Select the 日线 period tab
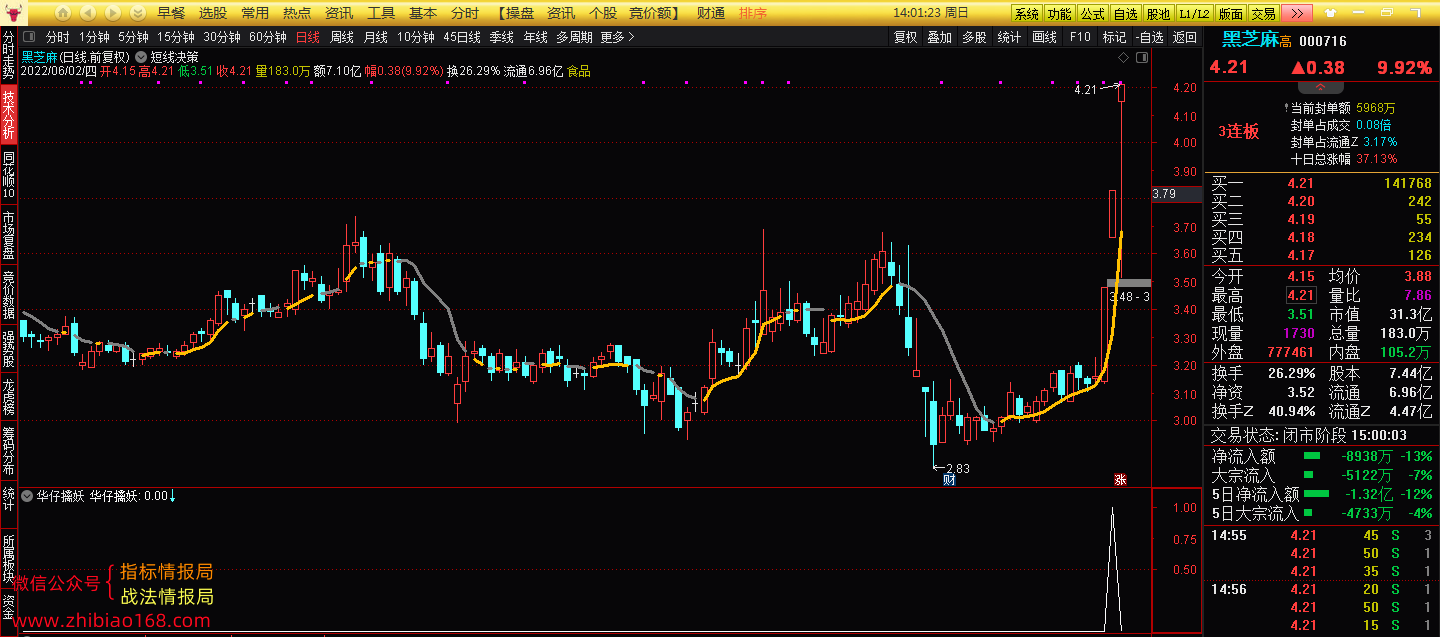 (308, 37)
